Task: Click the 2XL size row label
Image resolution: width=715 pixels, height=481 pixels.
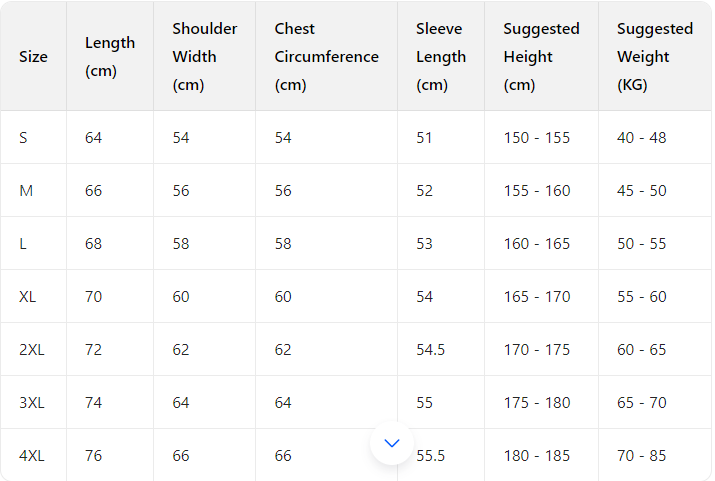Action: coord(32,349)
